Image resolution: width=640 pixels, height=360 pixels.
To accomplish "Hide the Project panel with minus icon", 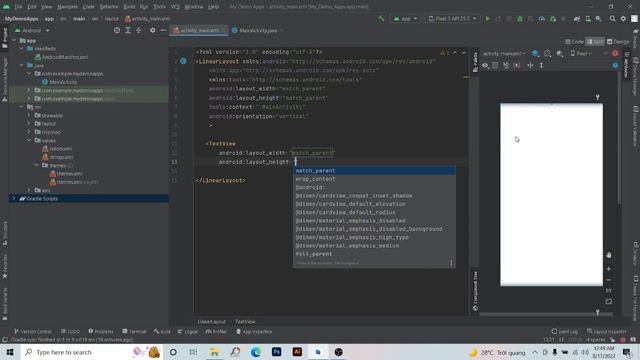I will (x=163, y=30).
